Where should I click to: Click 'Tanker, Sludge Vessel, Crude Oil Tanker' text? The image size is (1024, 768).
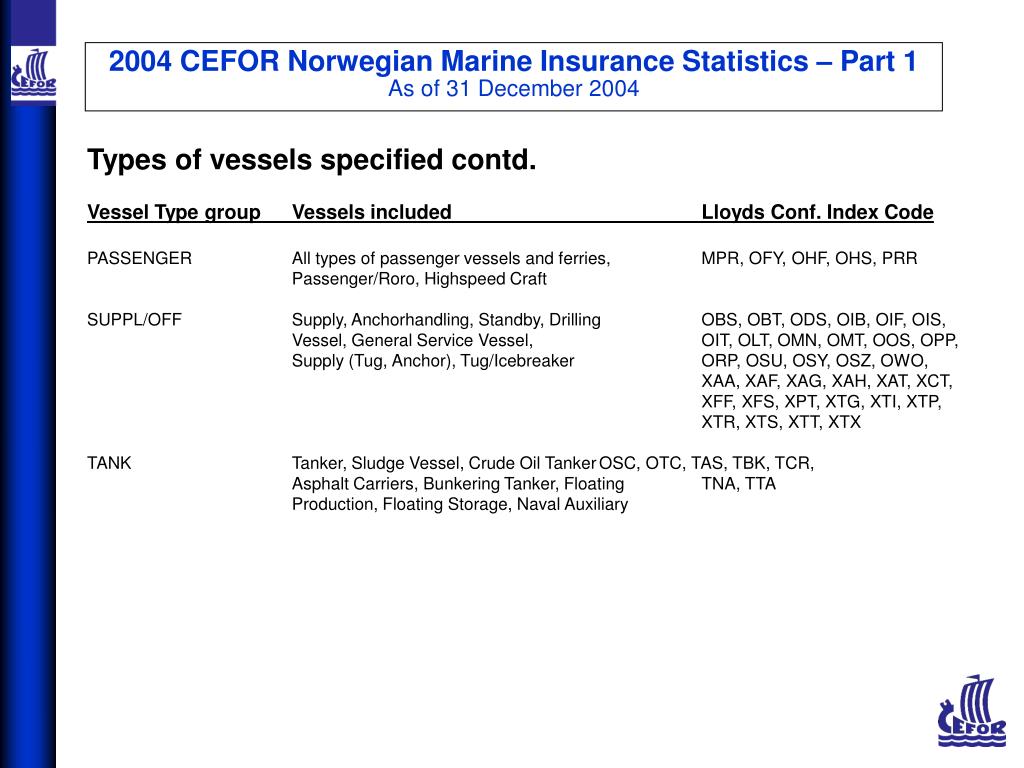pos(444,463)
